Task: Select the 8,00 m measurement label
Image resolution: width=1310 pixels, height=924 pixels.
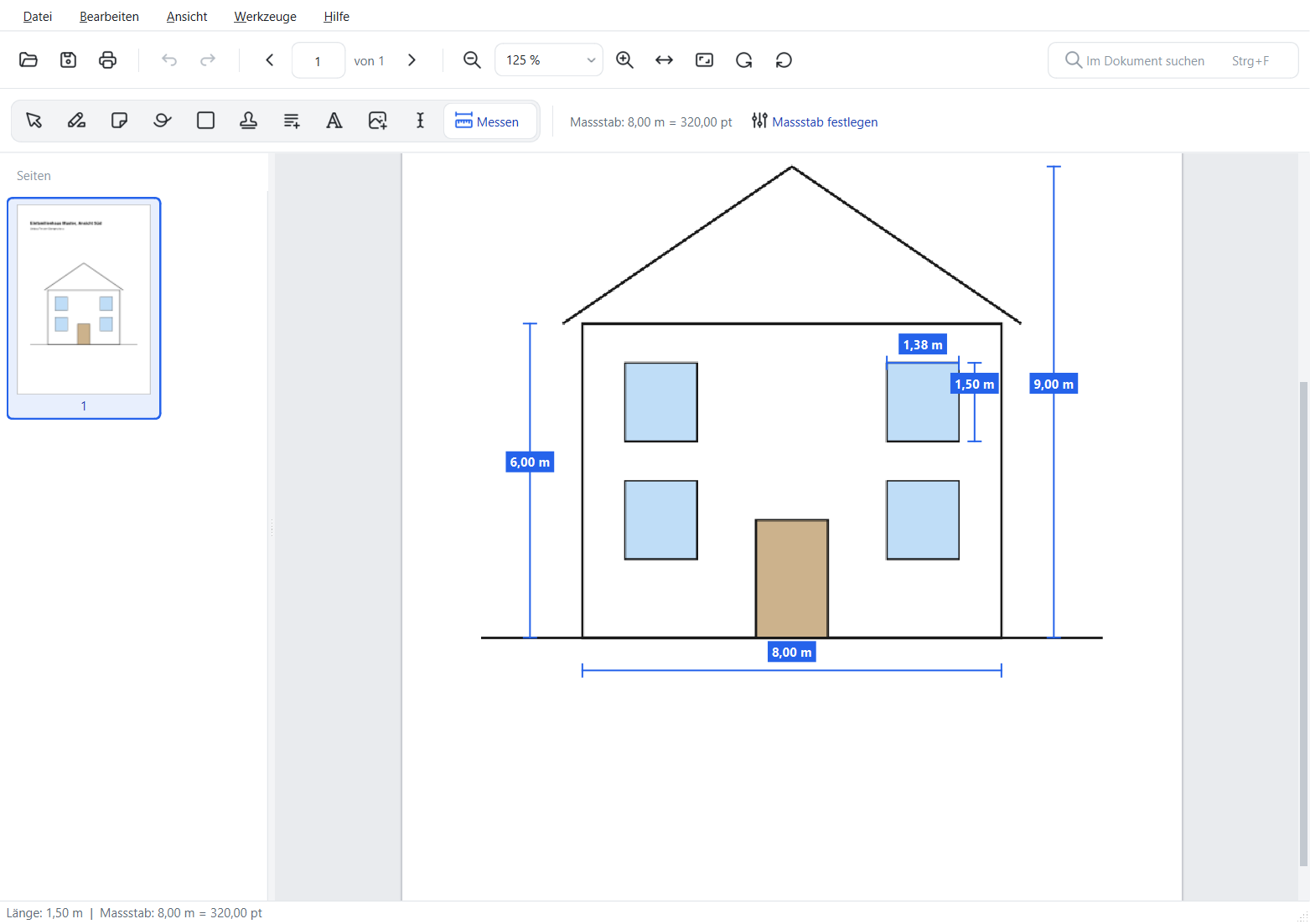Action: [792, 652]
